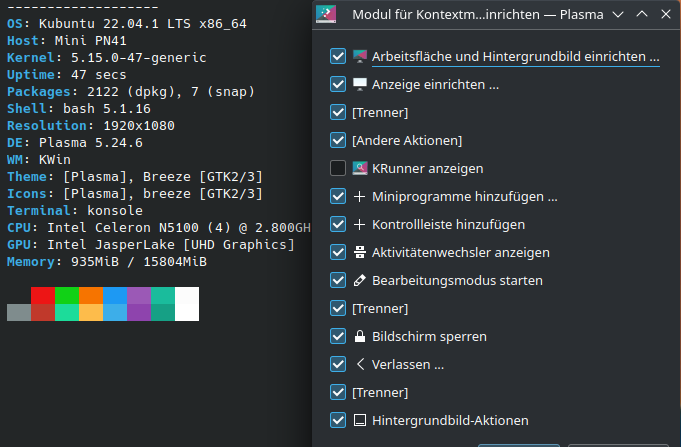681x447 pixels.
Task: Click the terminal line Shell: bash 5.1.16
Action: (x=79, y=109)
